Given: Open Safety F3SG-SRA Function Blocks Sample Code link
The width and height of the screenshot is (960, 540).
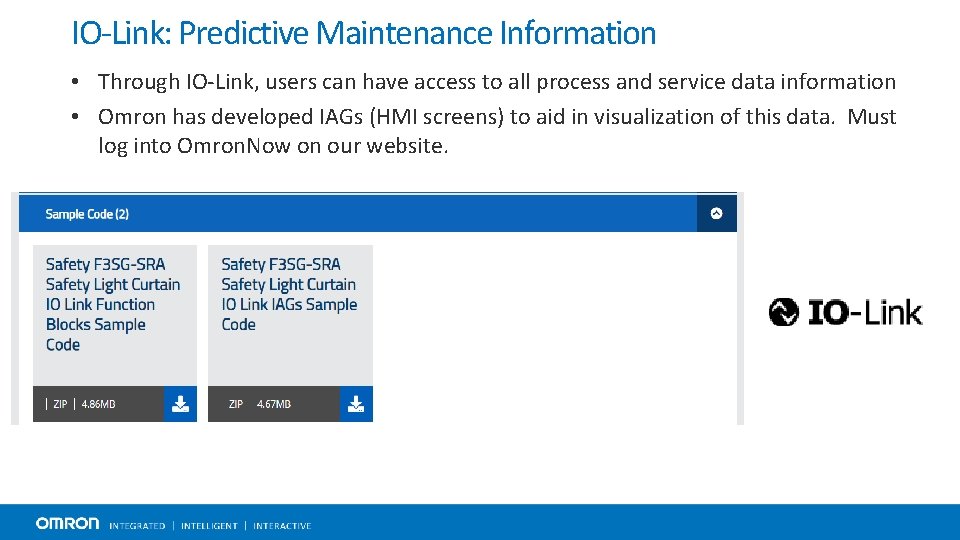Looking at the screenshot, I should [113, 304].
